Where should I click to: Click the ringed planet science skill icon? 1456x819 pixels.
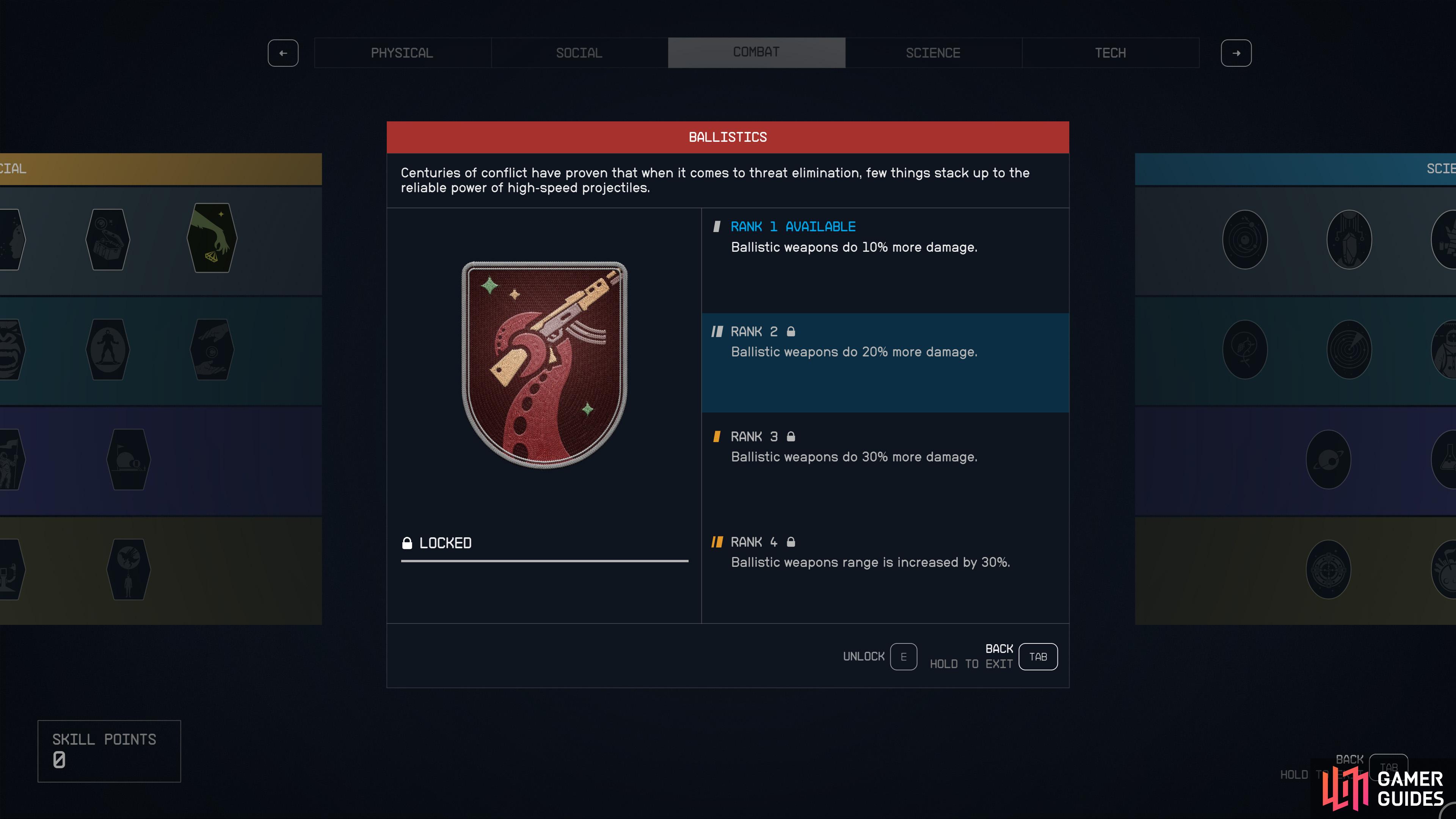[1328, 460]
